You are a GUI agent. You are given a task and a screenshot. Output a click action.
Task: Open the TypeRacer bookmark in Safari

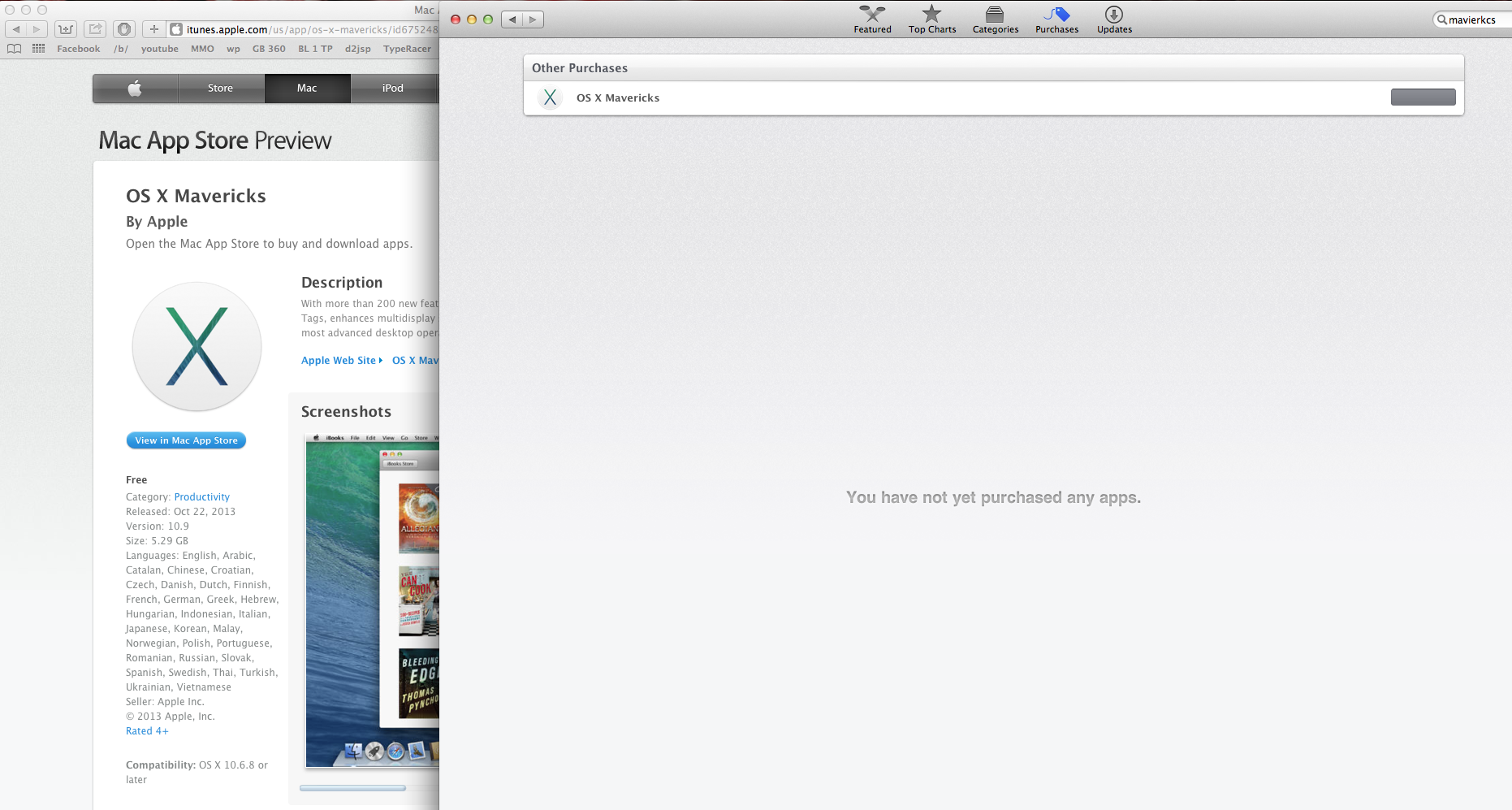[408, 49]
